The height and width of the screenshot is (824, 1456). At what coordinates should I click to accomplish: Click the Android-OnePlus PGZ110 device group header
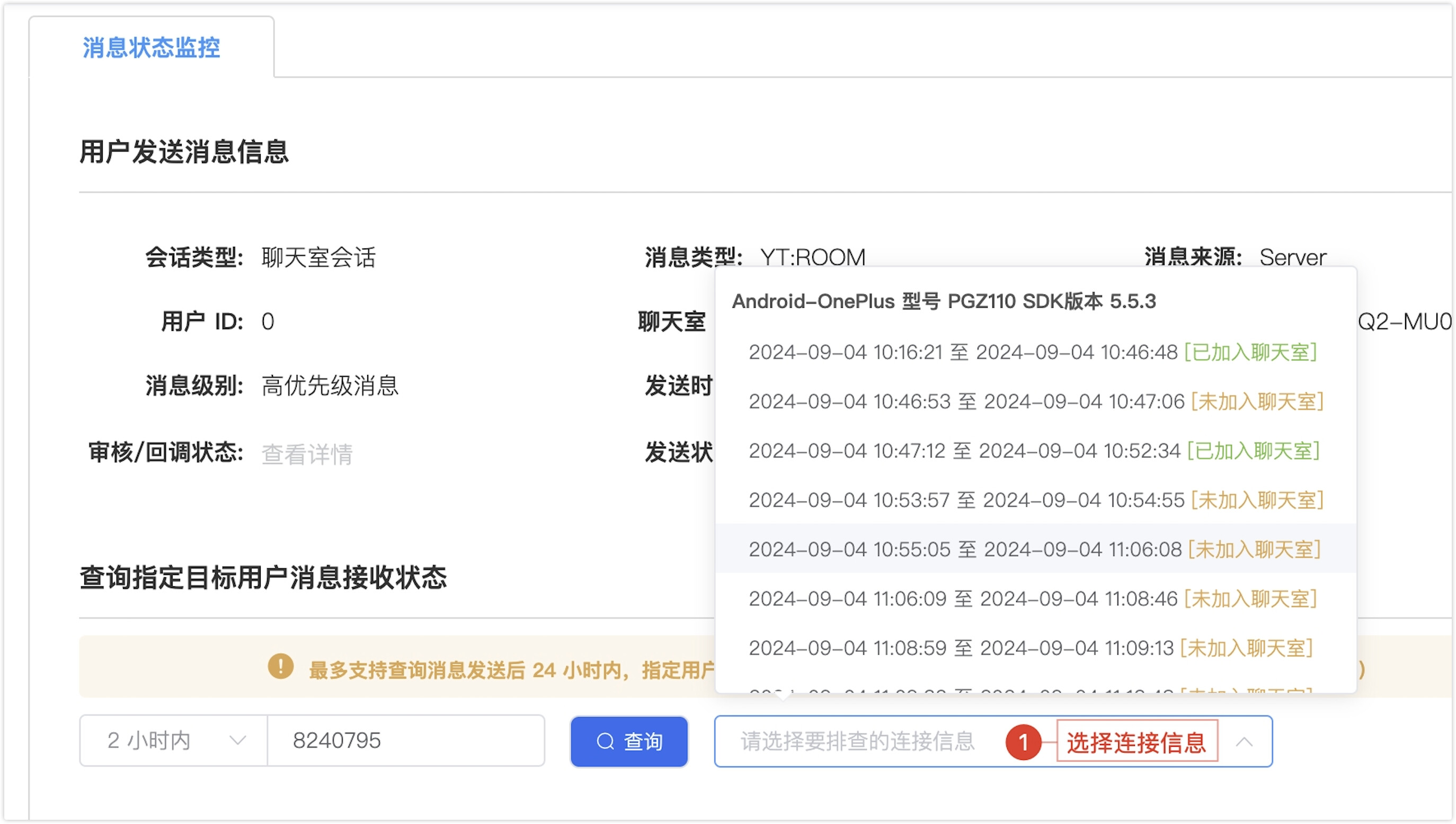coord(944,301)
